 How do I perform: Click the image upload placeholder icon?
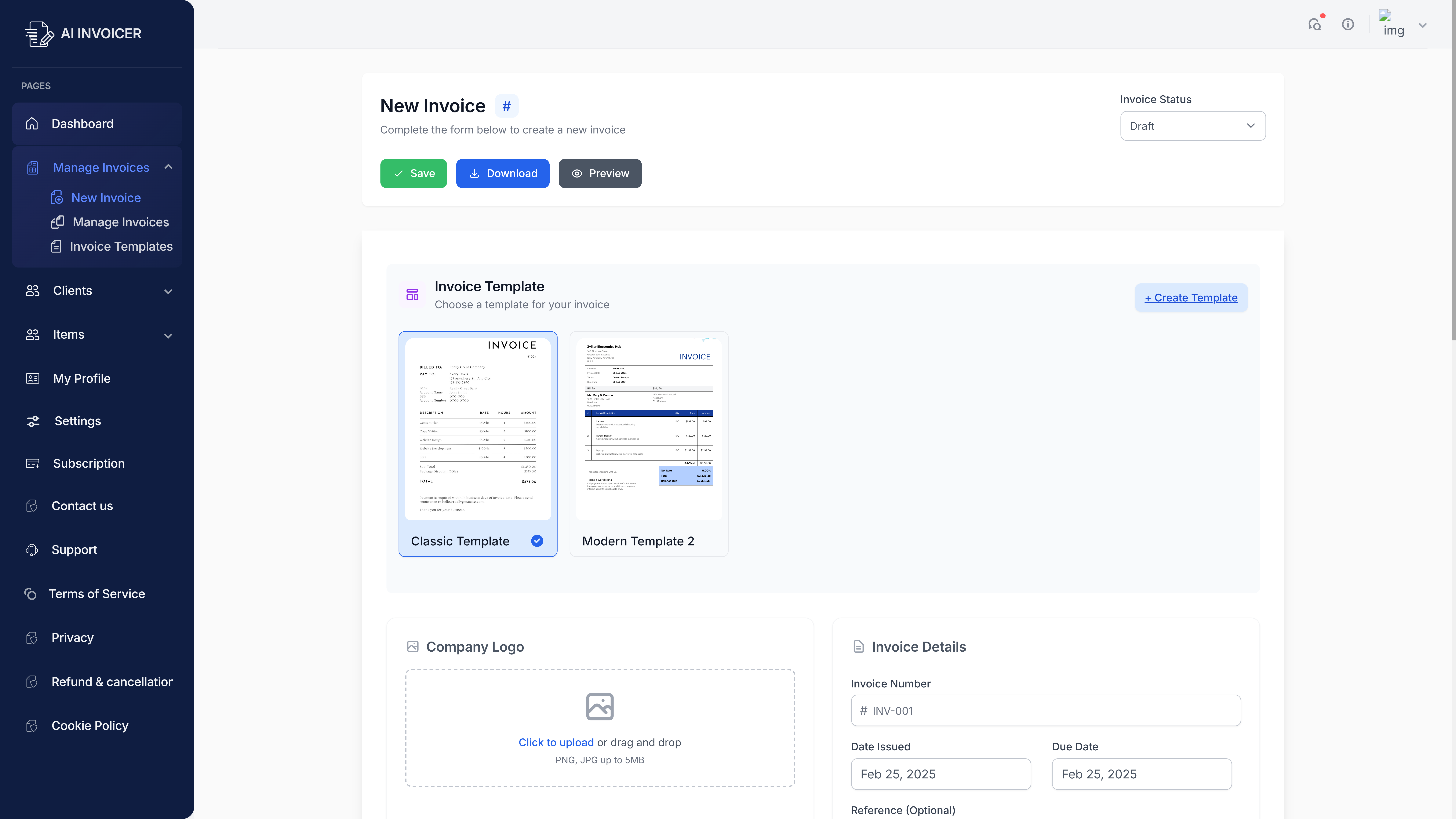600,707
